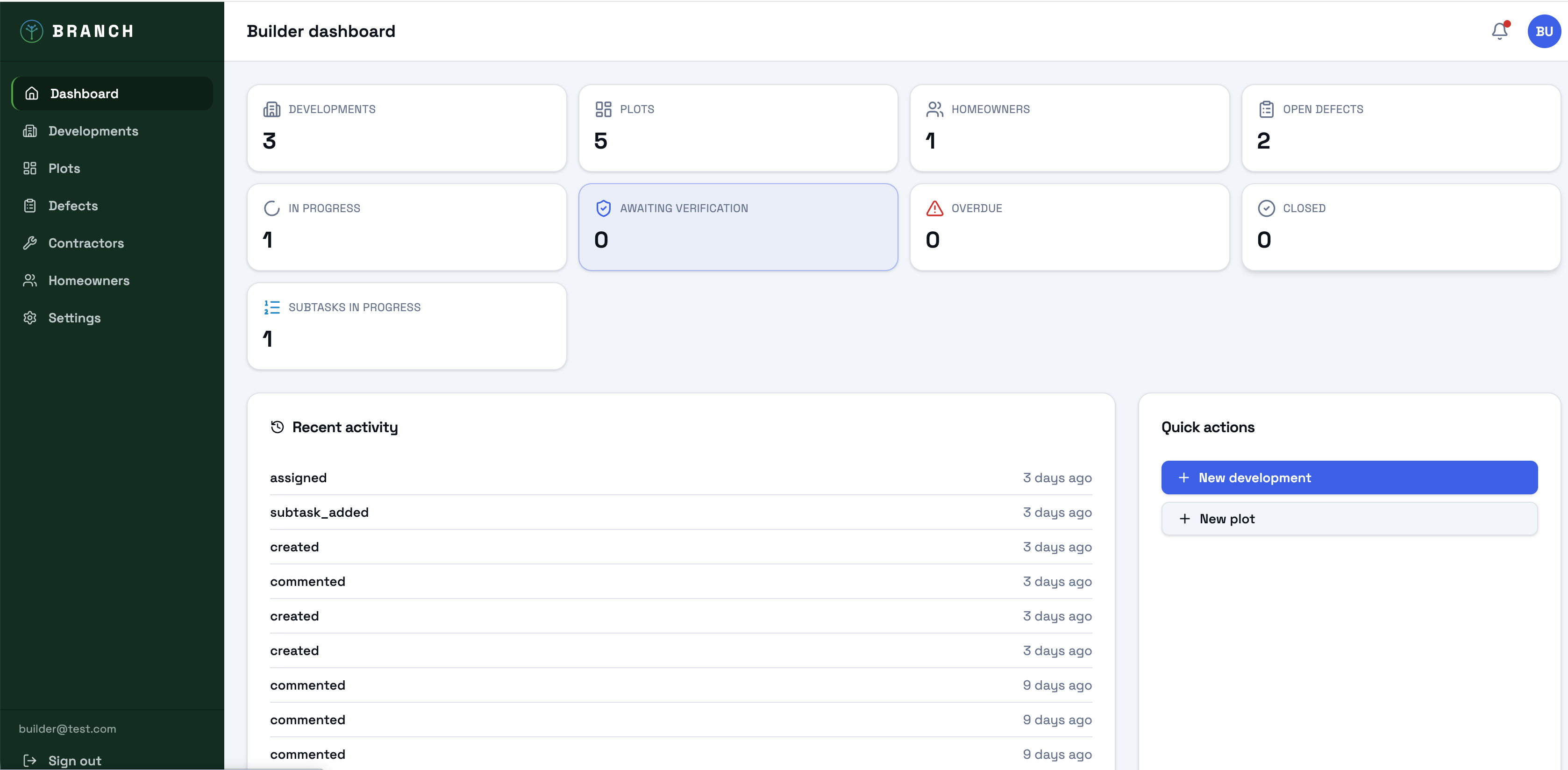The height and width of the screenshot is (770, 1568).
Task: Click the Developments building icon in sidebar
Action: [x=30, y=131]
